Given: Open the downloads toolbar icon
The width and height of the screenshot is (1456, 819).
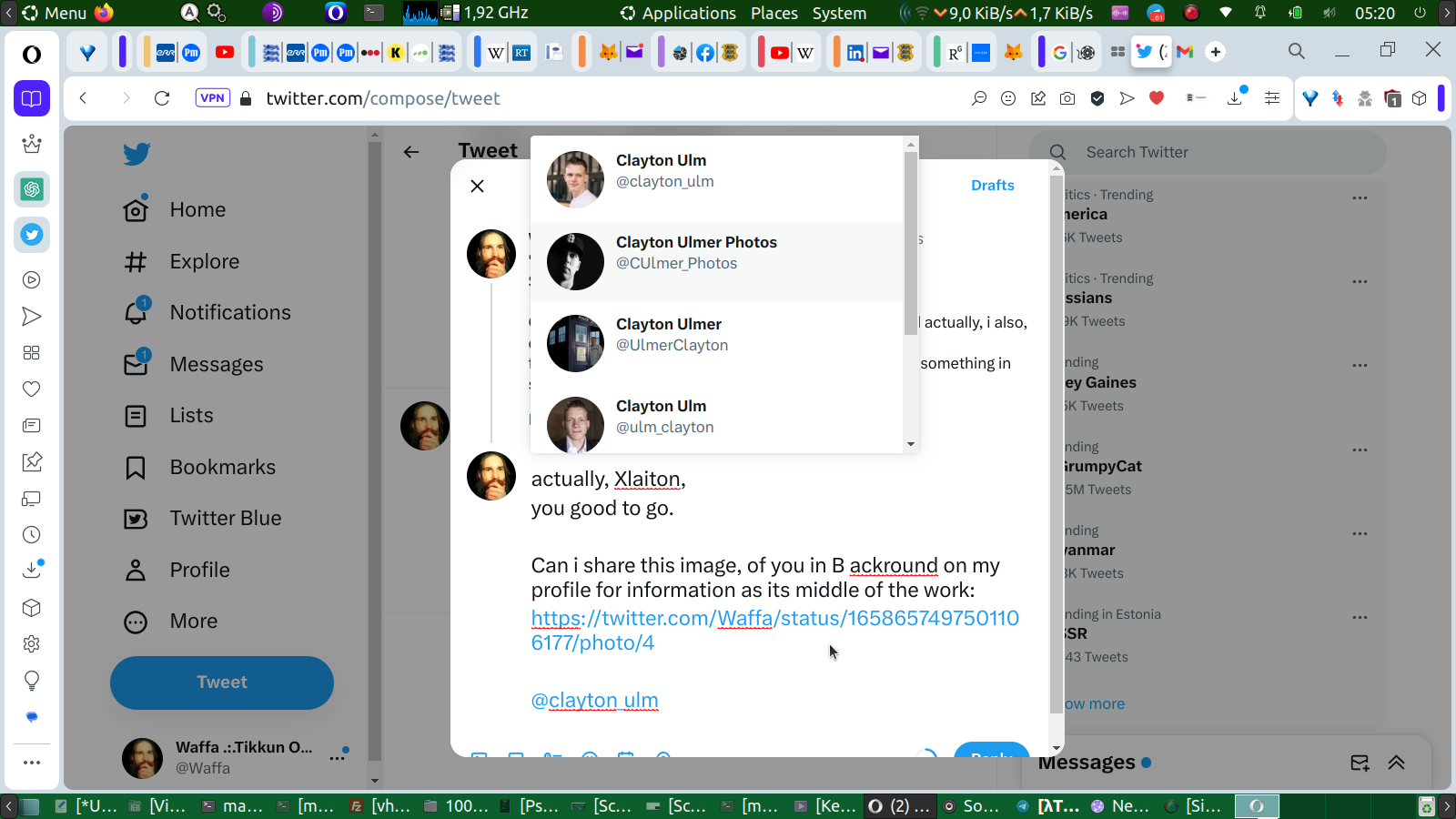Looking at the screenshot, I should 1236,97.
